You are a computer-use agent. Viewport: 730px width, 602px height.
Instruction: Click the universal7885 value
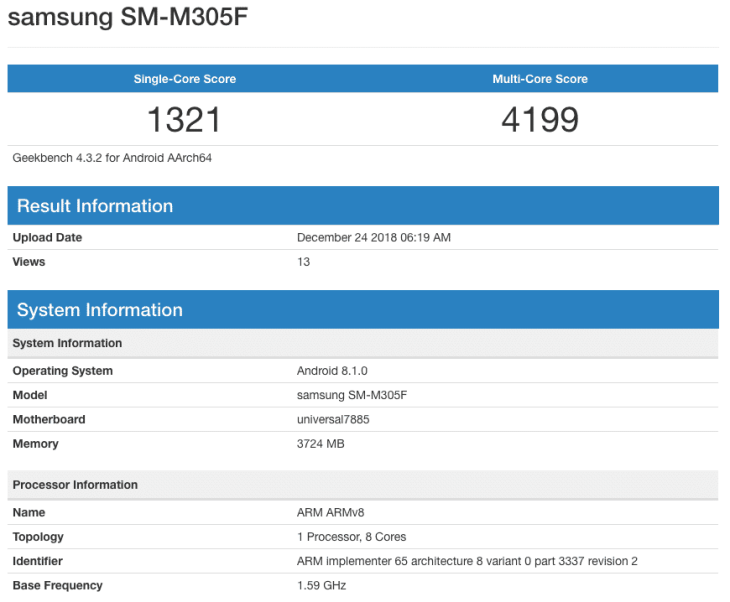click(333, 419)
